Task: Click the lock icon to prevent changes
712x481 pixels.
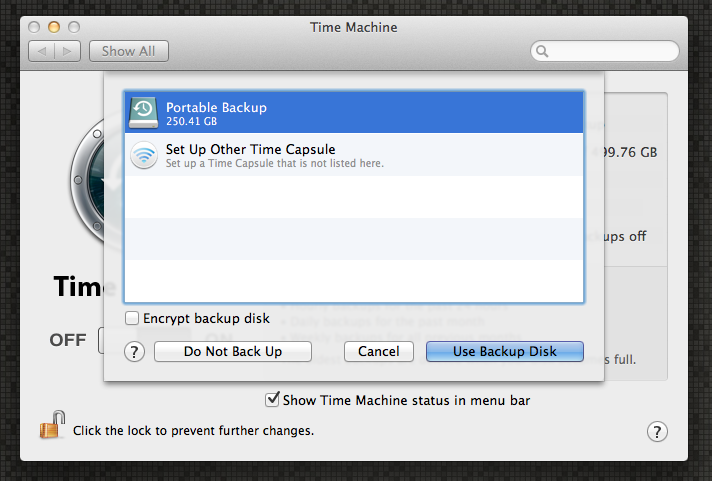Action: 52,425
